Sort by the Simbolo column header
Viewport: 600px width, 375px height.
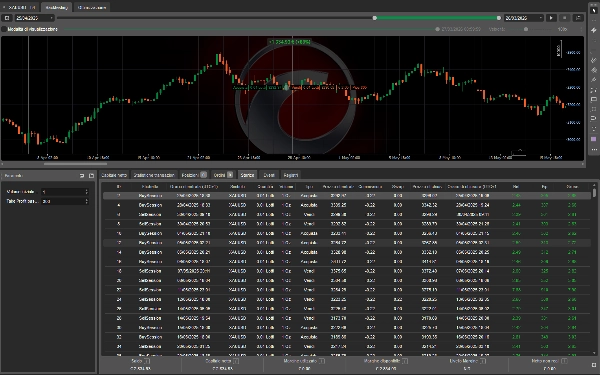pyautogui.click(x=237, y=187)
